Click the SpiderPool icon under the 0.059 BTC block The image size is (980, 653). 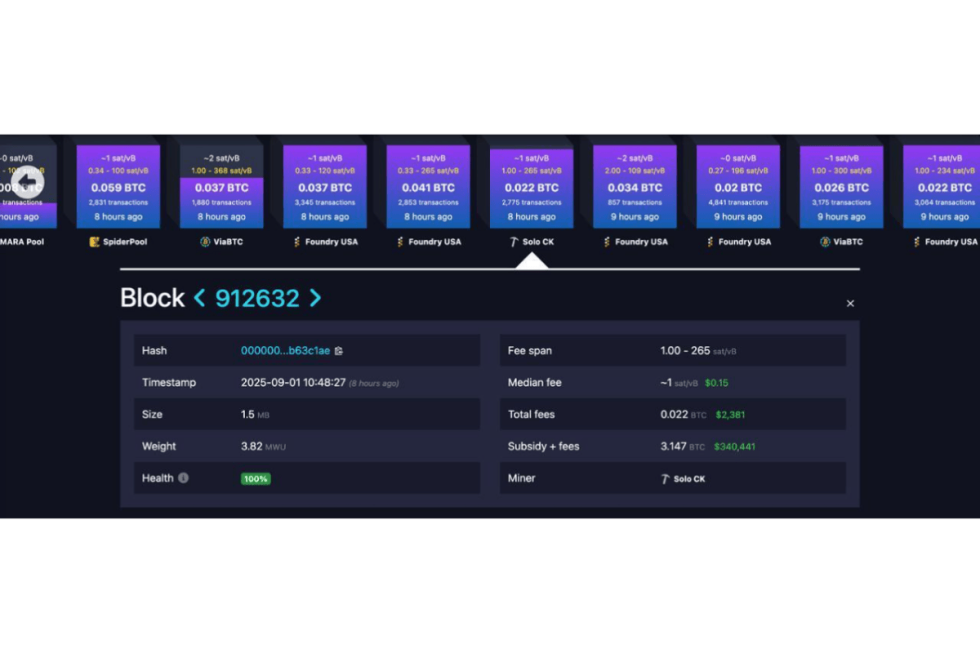pos(95,242)
